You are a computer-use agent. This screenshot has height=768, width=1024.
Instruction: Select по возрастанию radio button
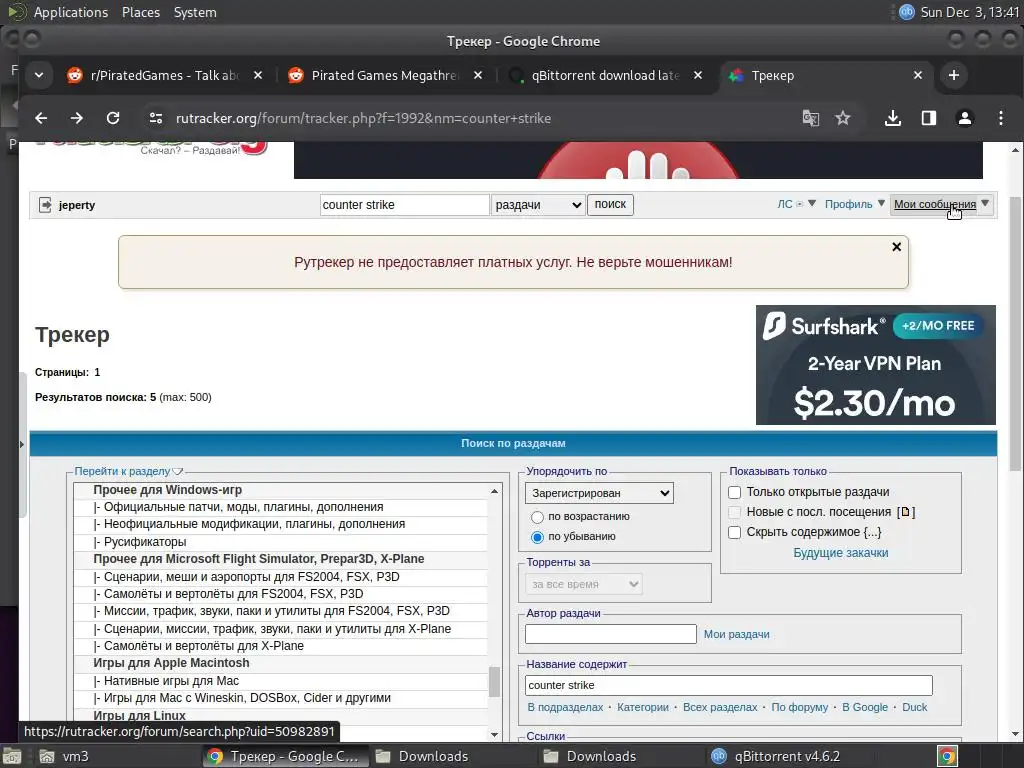tap(537, 517)
